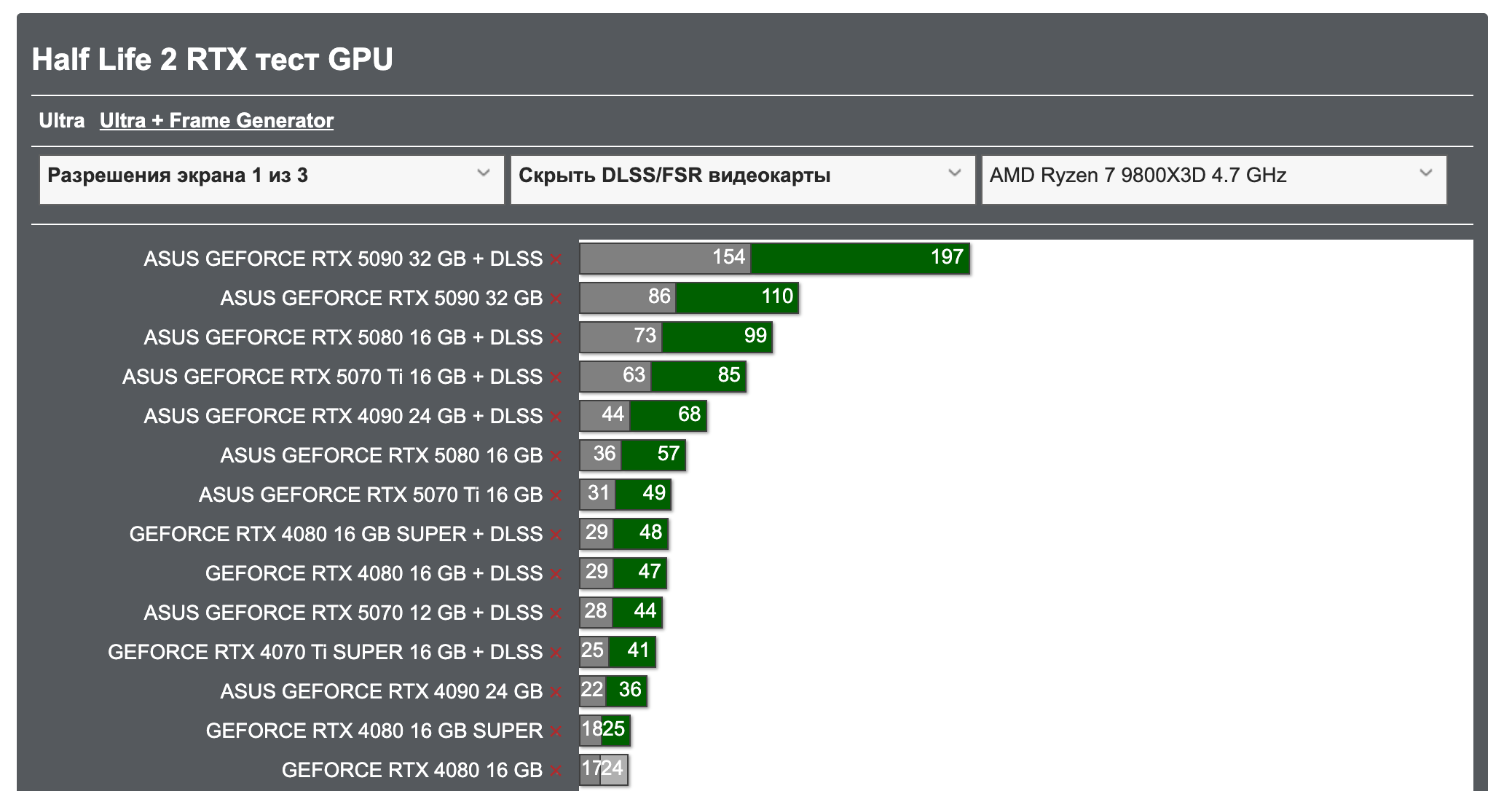Remove ASUS RTX 4090 24 GB + DLSS
Screen dimensions: 1512x791
(x=556, y=417)
